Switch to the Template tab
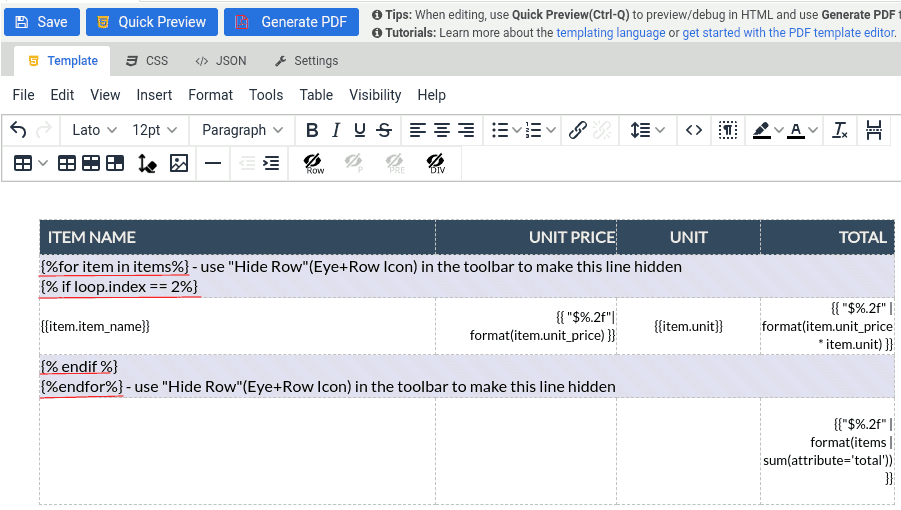The image size is (901, 510). tap(62, 61)
